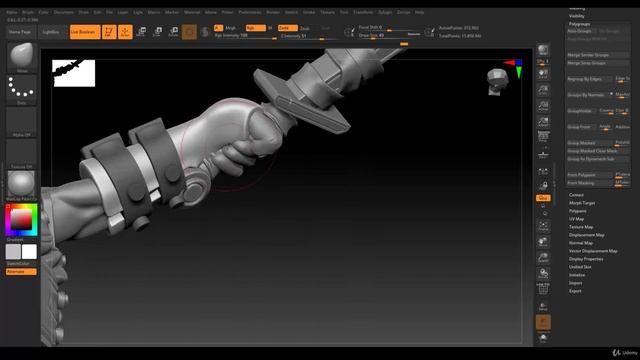
Task: Open the Zplugin menu
Action: [x=385, y=13]
